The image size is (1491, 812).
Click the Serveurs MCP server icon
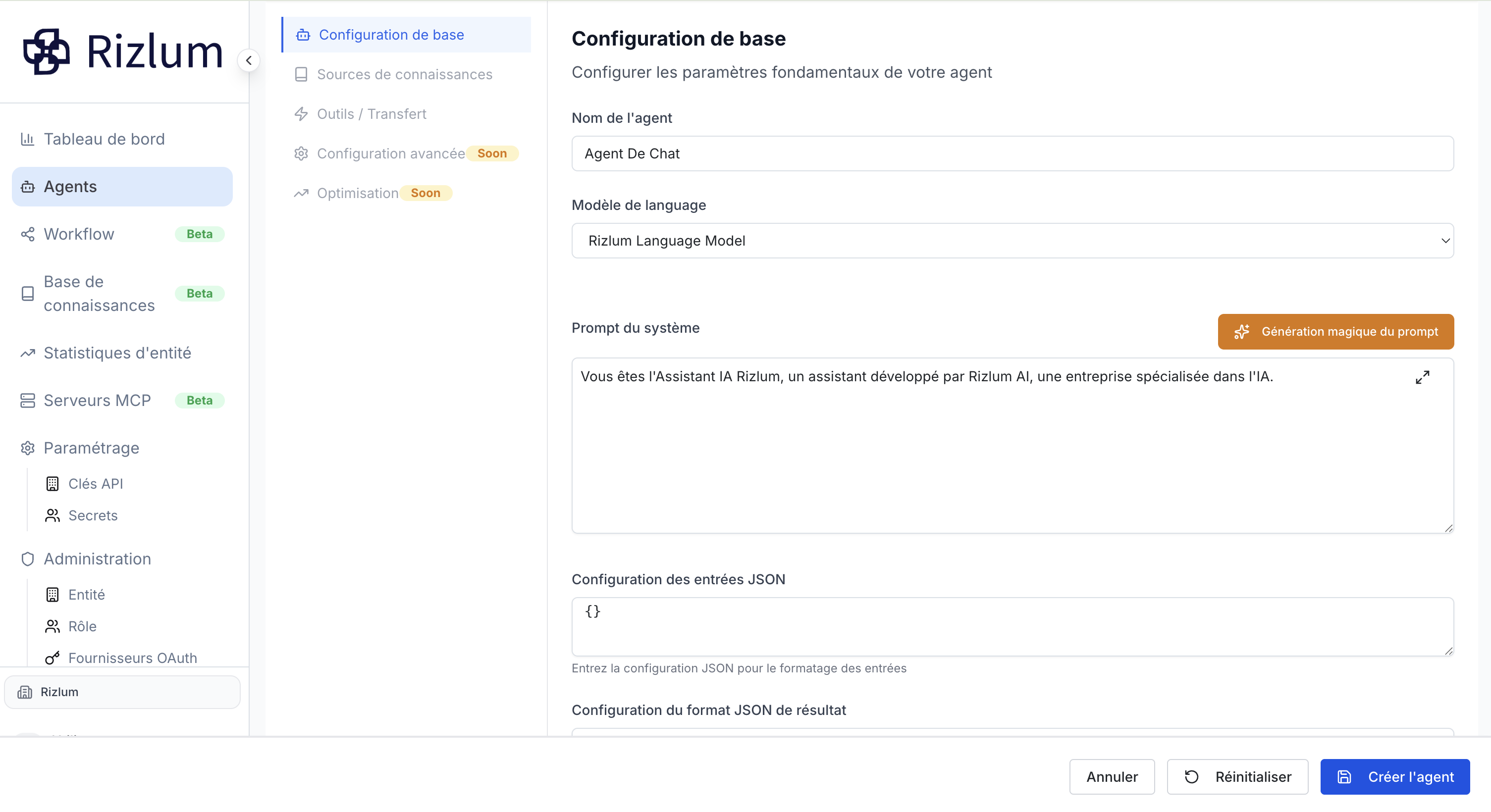point(27,401)
